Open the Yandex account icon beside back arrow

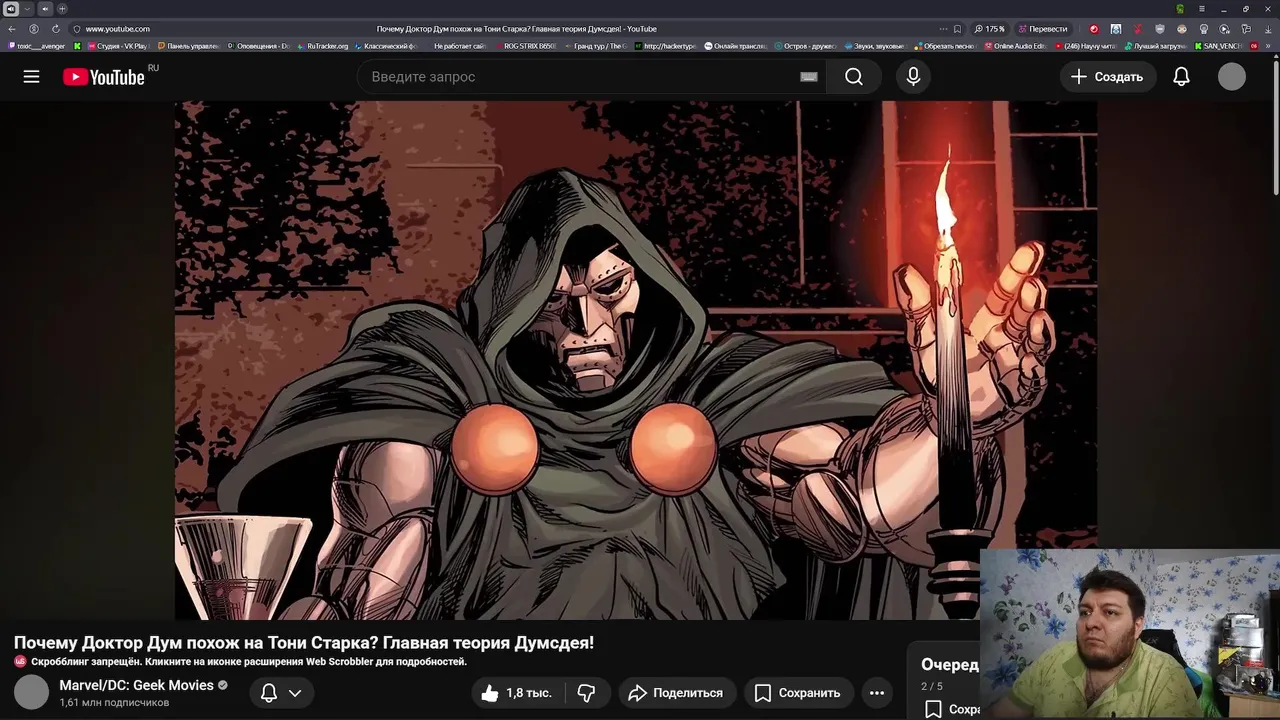[x=34, y=29]
